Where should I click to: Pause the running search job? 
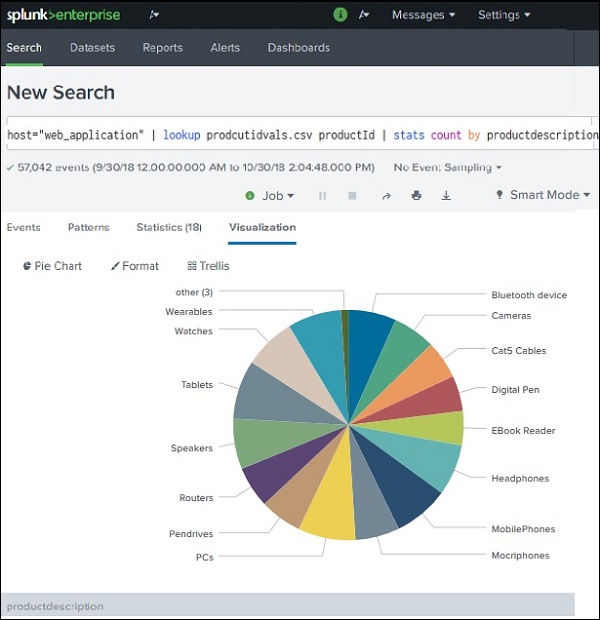click(322, 196)
